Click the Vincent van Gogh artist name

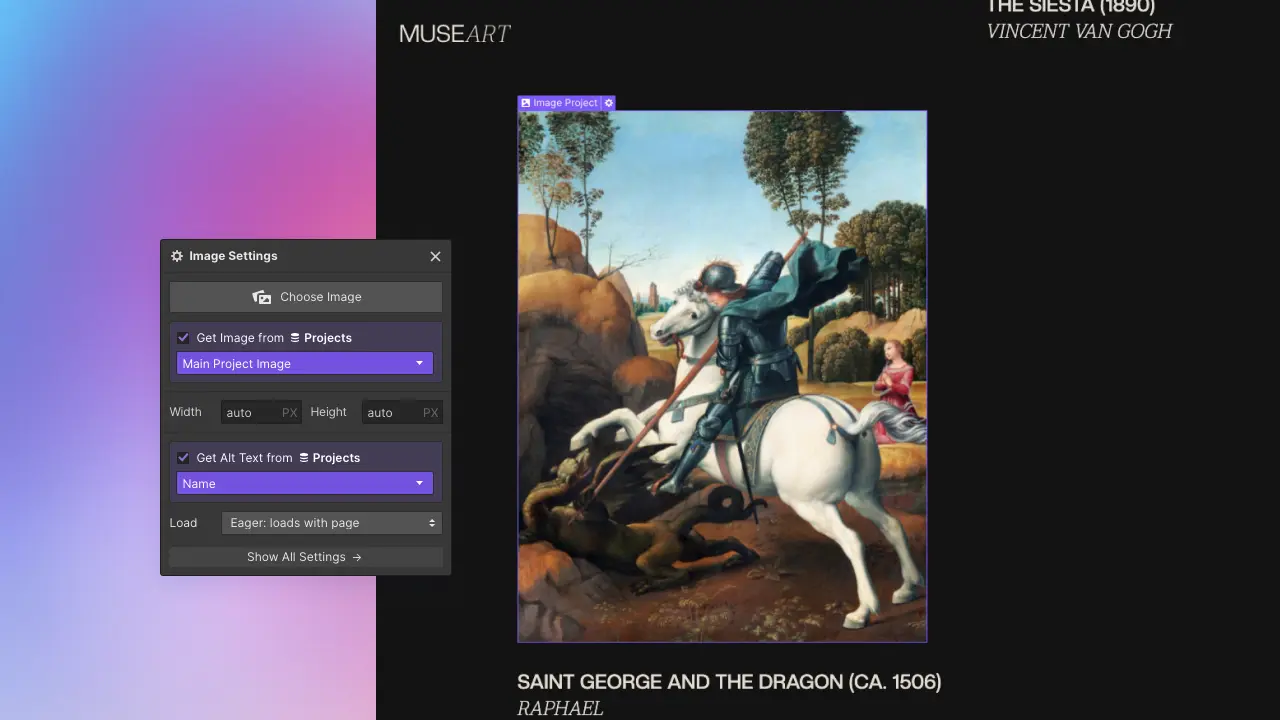point(1079,31)
